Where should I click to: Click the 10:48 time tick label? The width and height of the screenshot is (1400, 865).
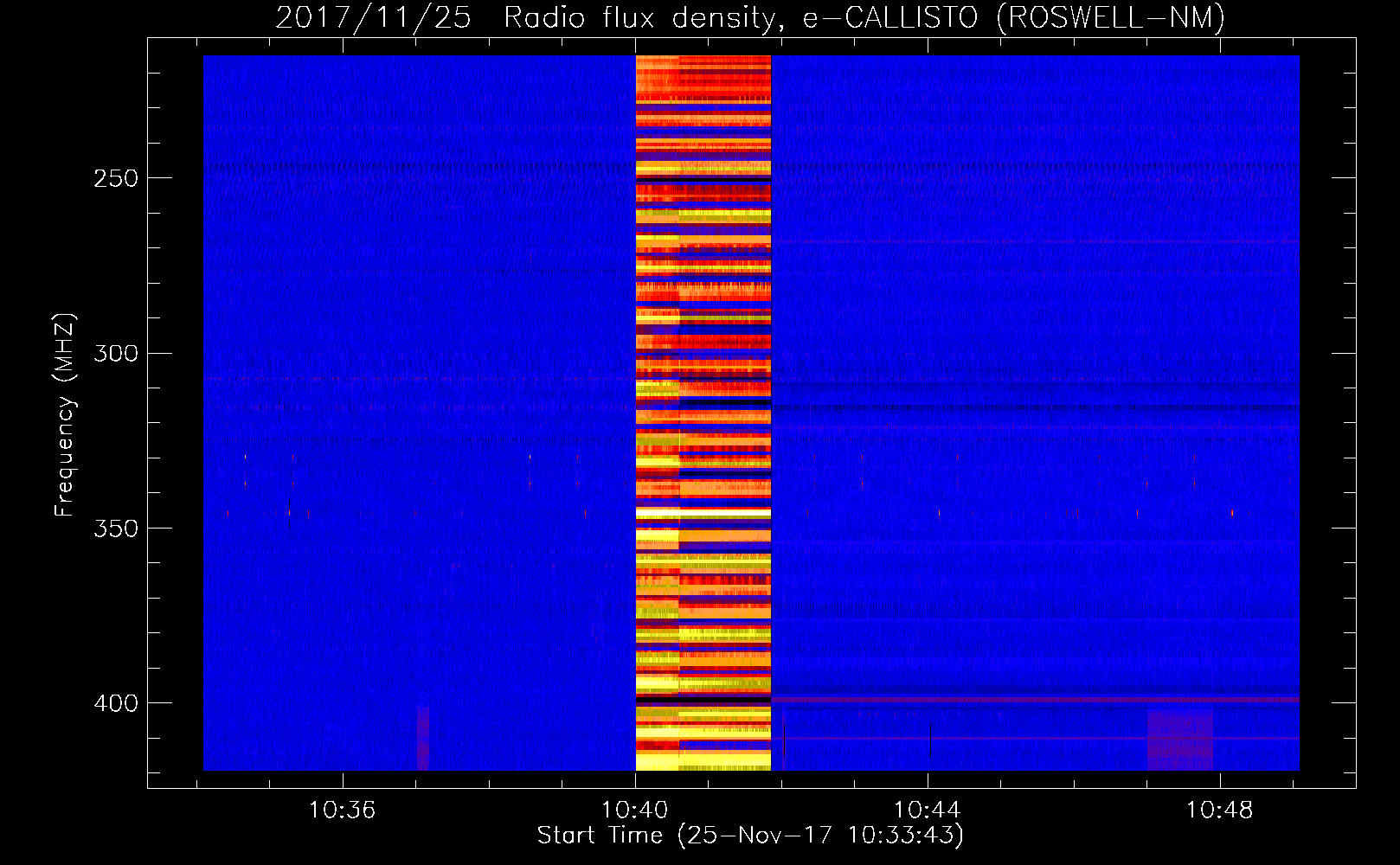[1220, 811]
